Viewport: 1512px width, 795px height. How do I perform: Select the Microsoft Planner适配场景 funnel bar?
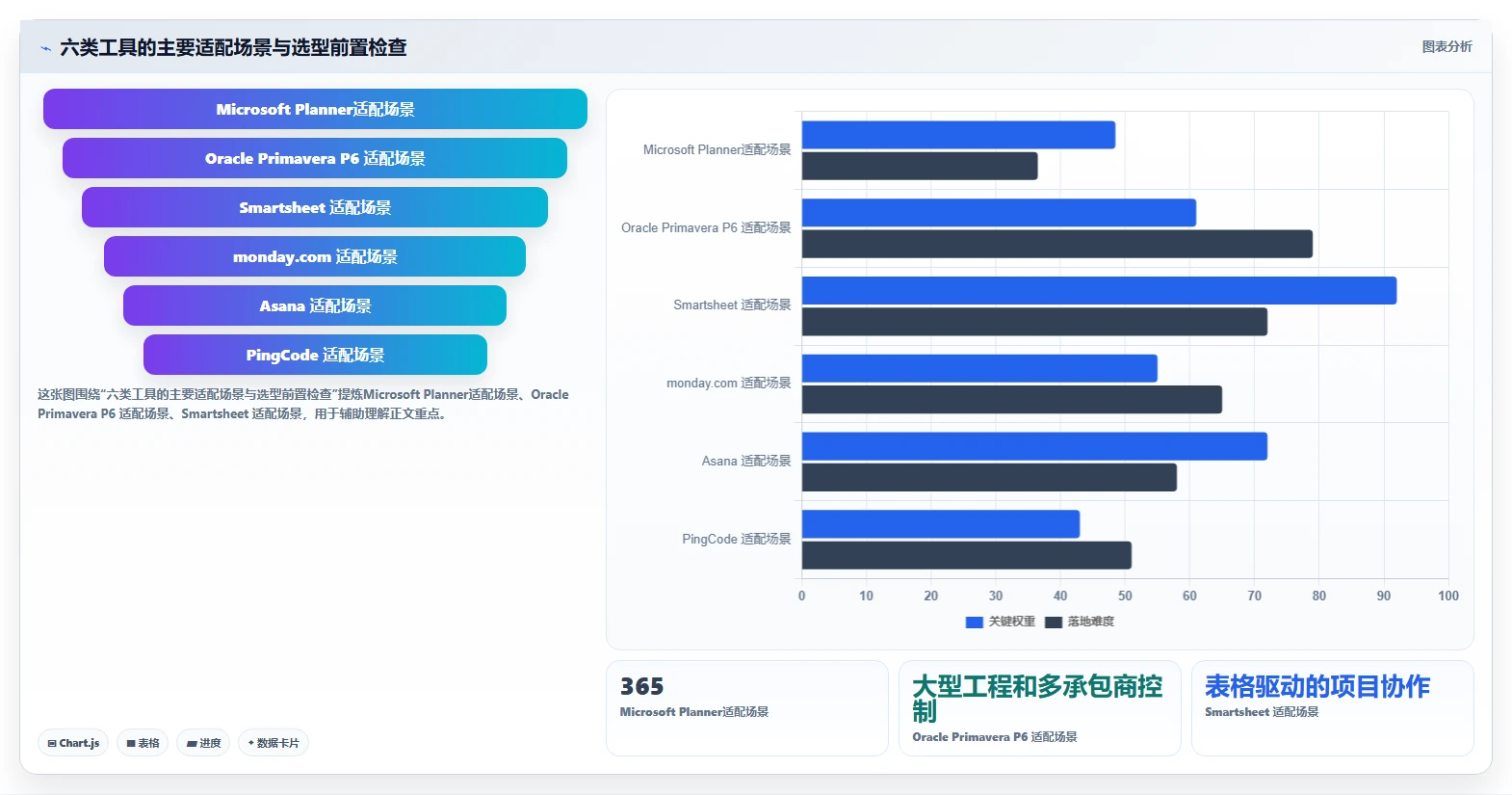tap(315, 109)
